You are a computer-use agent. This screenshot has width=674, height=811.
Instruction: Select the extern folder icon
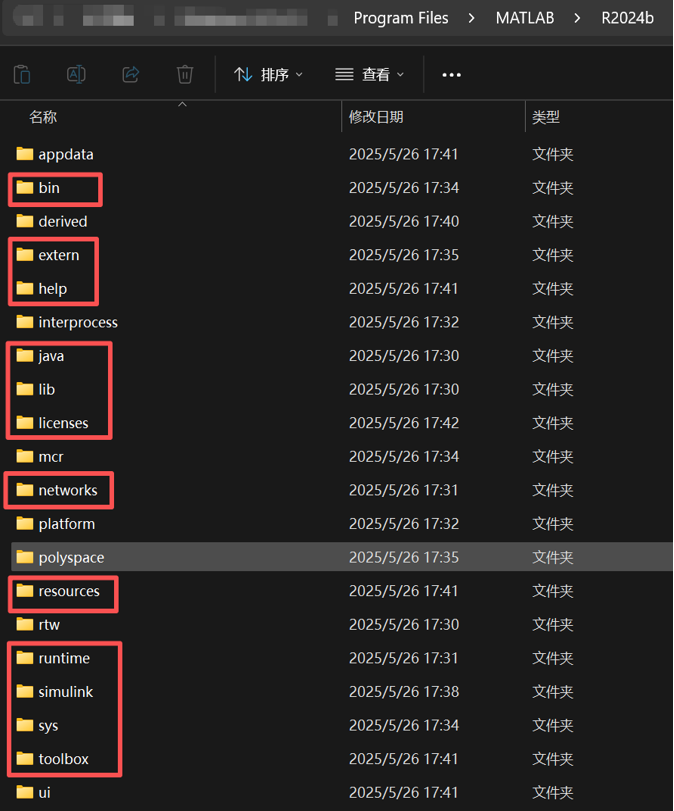pos(24,254)
